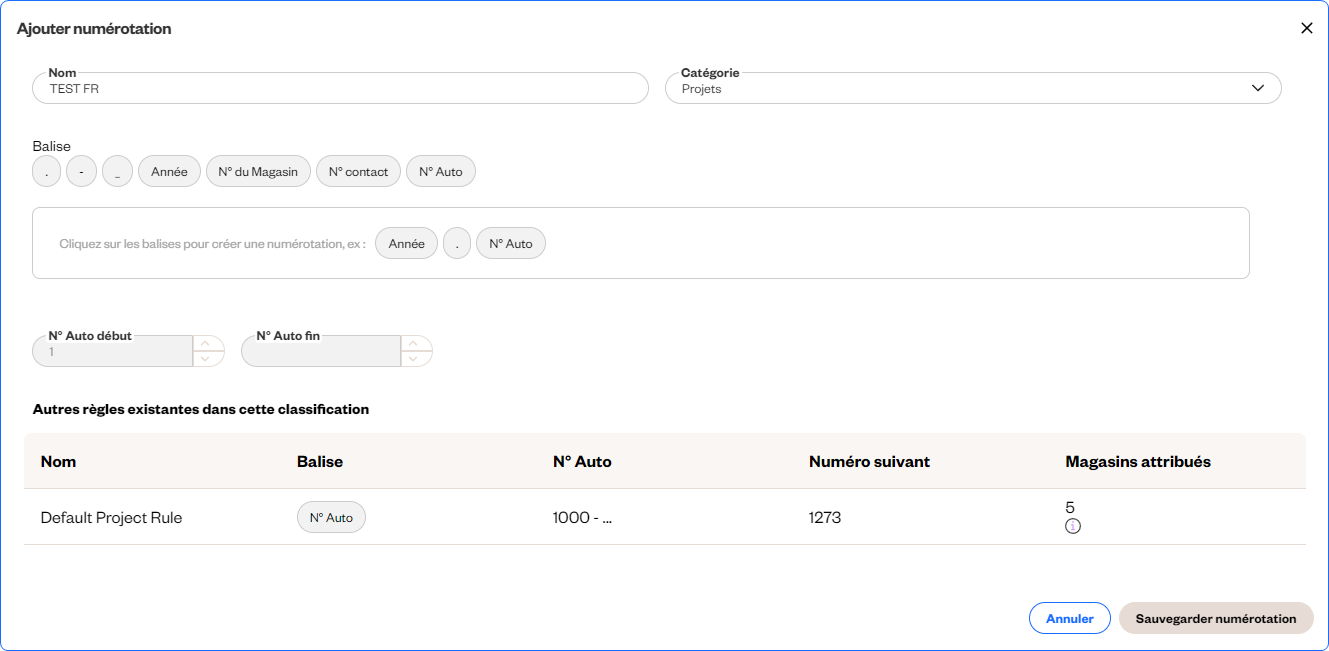Decrement the N° Auto début value
Viewport: 1329px width, 651px height.
208,359
